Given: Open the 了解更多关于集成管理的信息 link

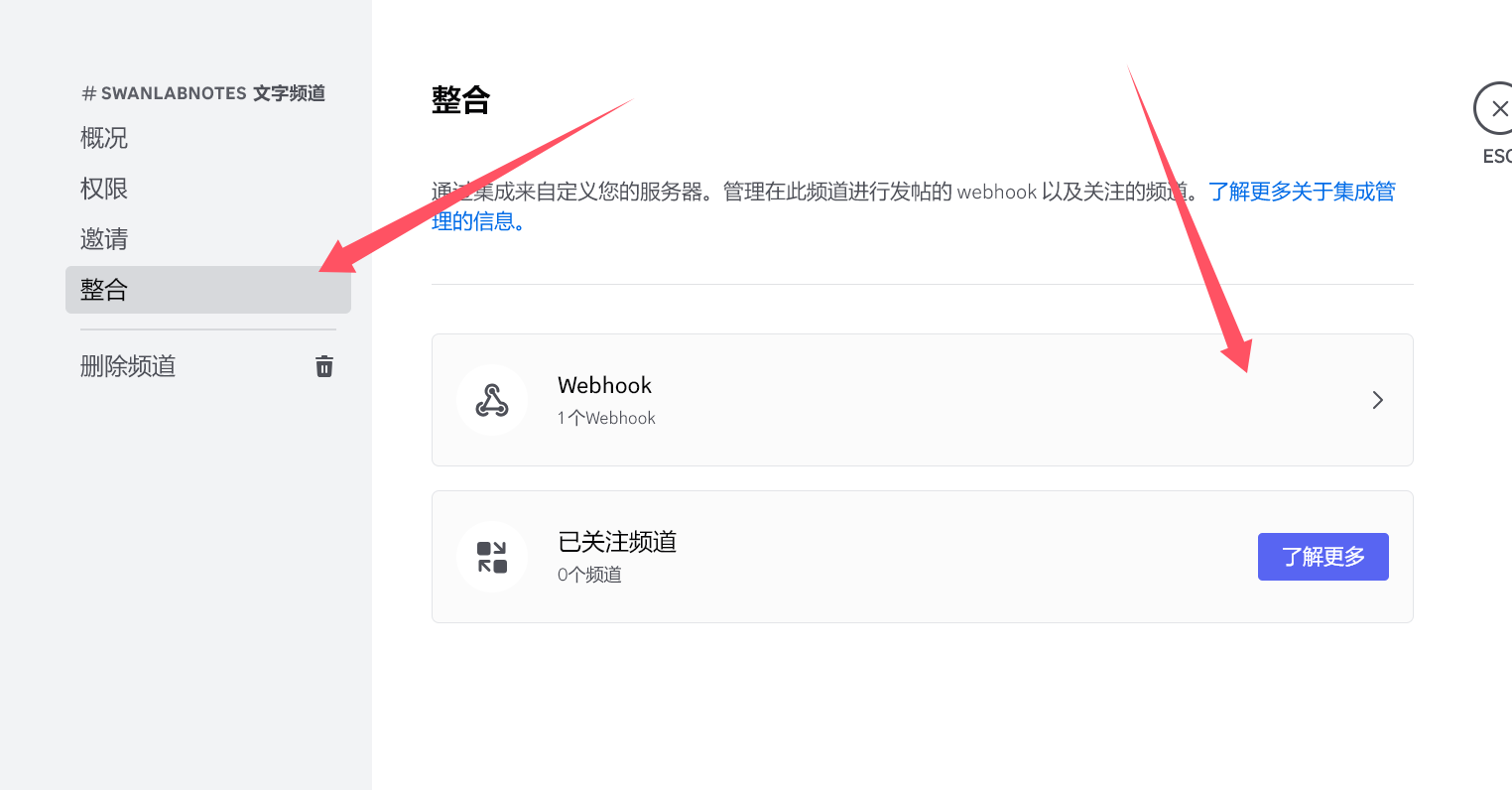Looking at the screenshot, I should (1301, 192).
